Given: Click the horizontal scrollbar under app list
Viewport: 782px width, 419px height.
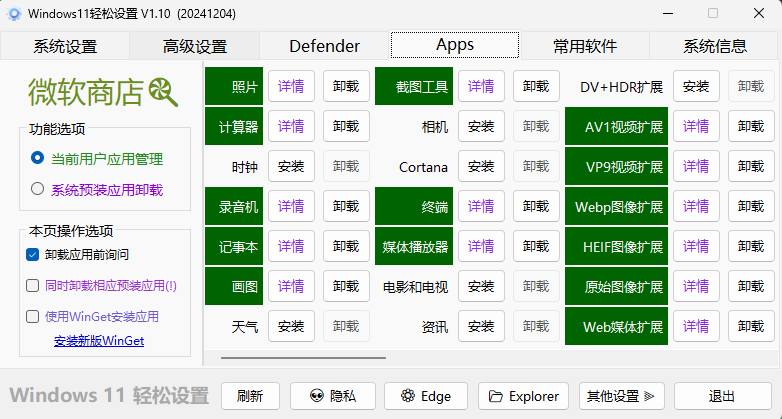Looking at the screenshot, I should tap(302, 356).
